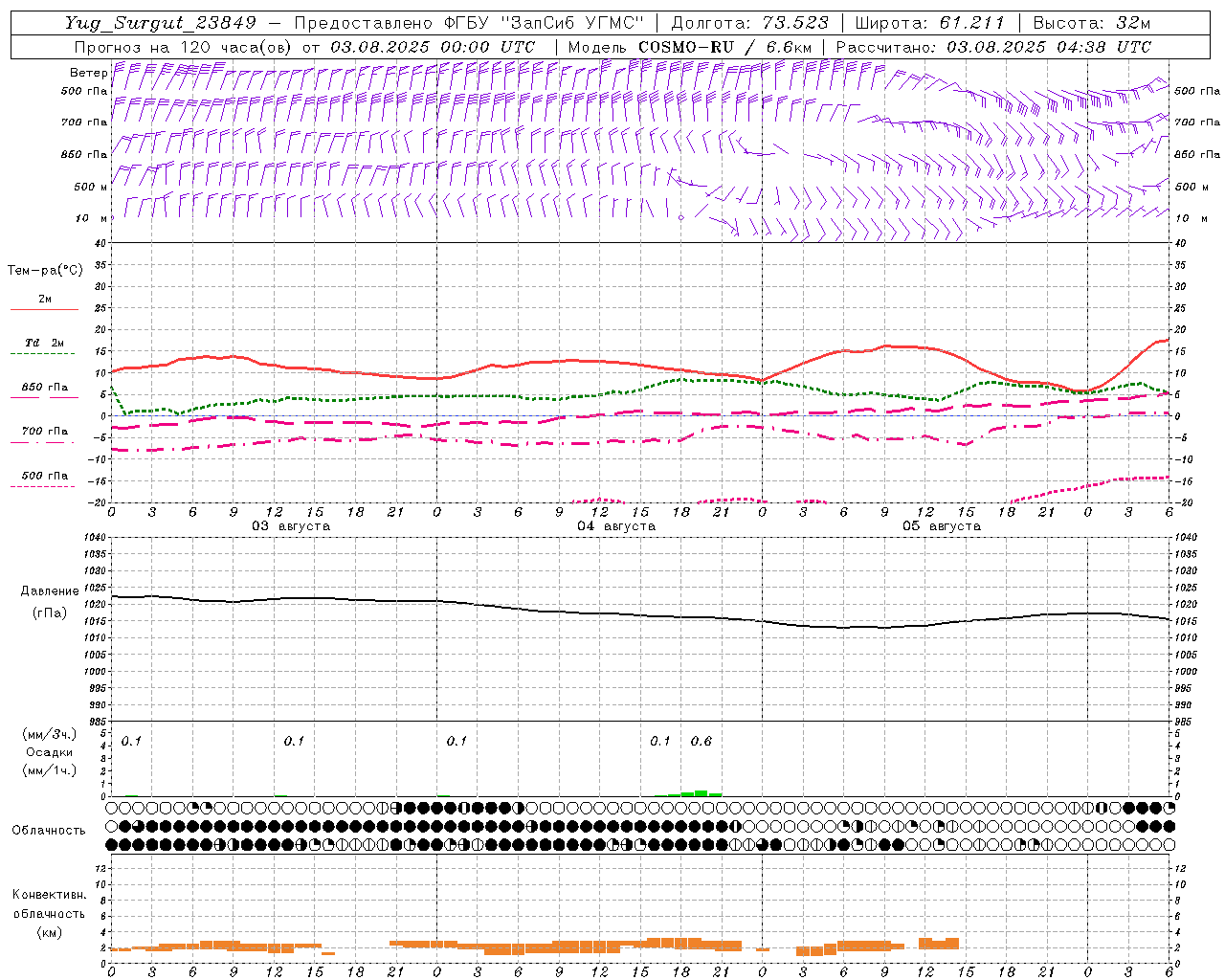Viewport: 1225px width, 980px height.
Task: Click the Осадки precipitation label
Action: [x=50, y=752]
